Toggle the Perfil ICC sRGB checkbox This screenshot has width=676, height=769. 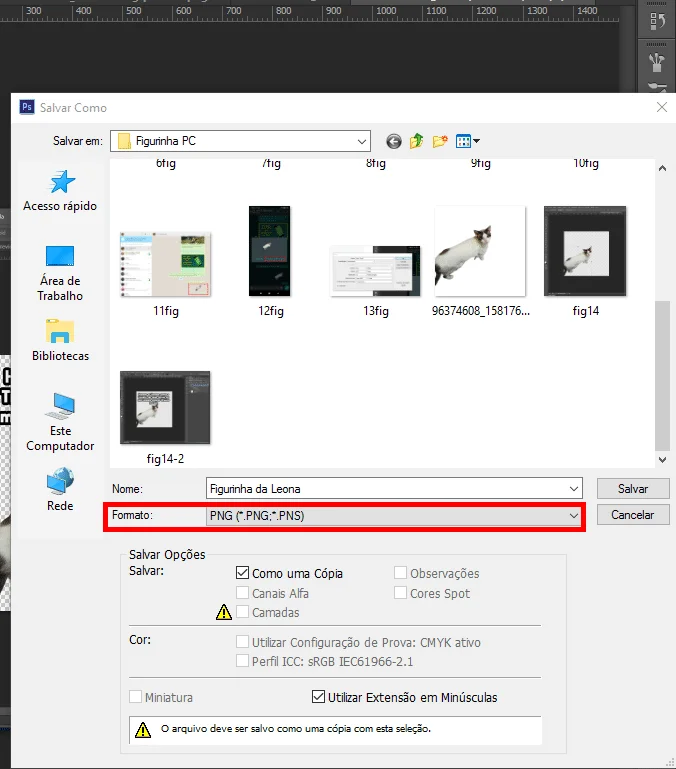coord(242,661)
